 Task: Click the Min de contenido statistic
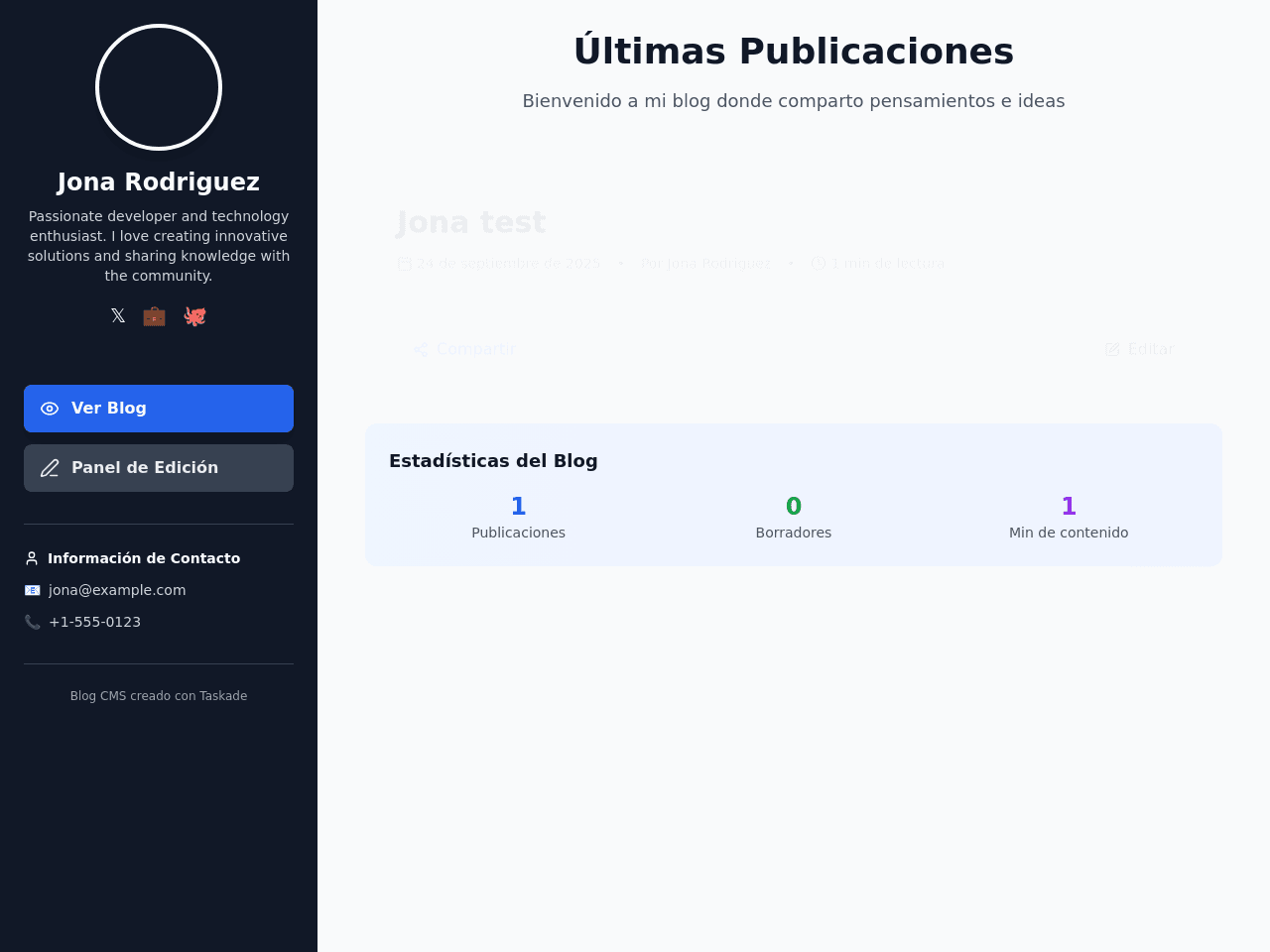click(x=1069, y=518)
